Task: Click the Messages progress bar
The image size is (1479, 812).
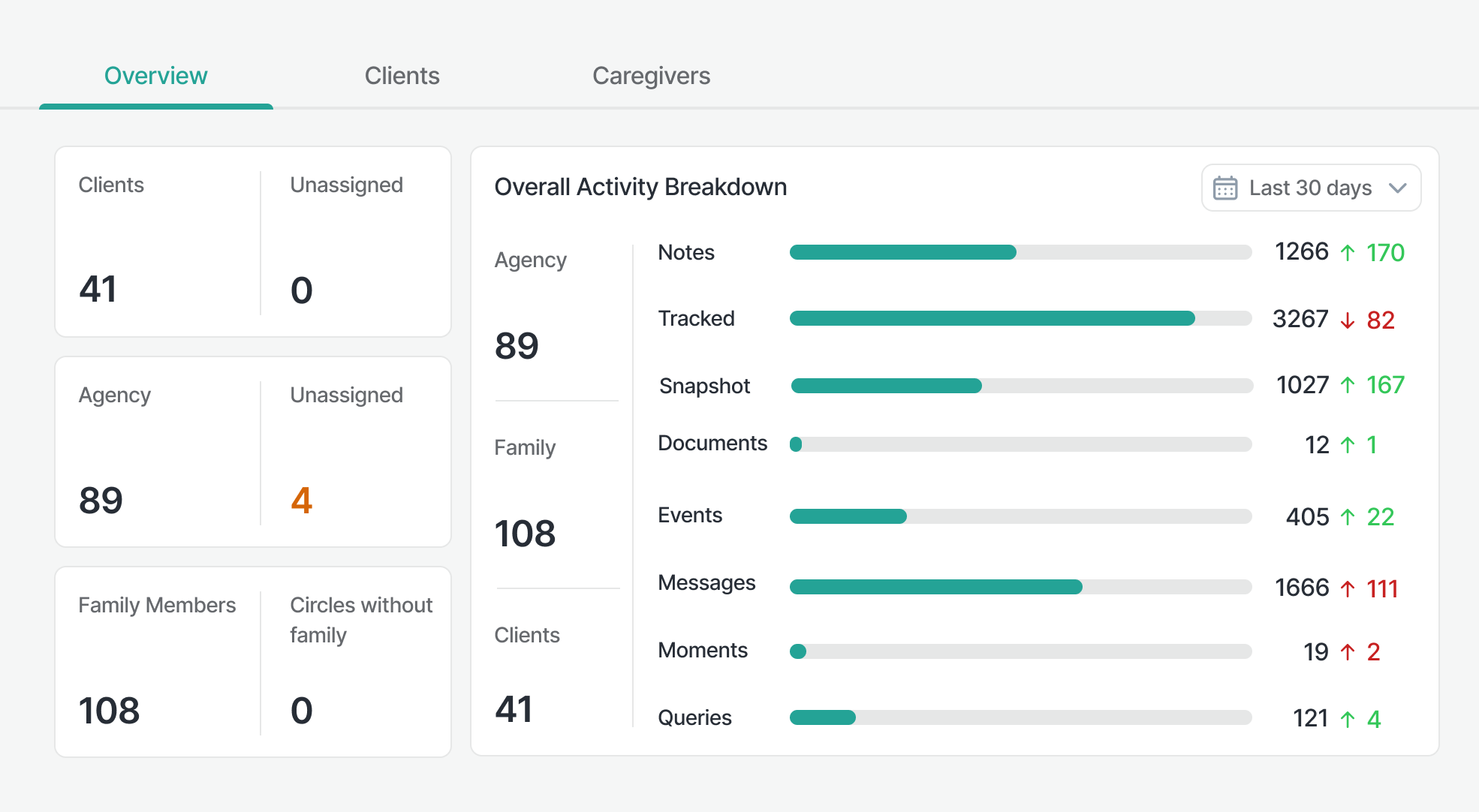Action: pyautogui.click(x=1021, y=587)
